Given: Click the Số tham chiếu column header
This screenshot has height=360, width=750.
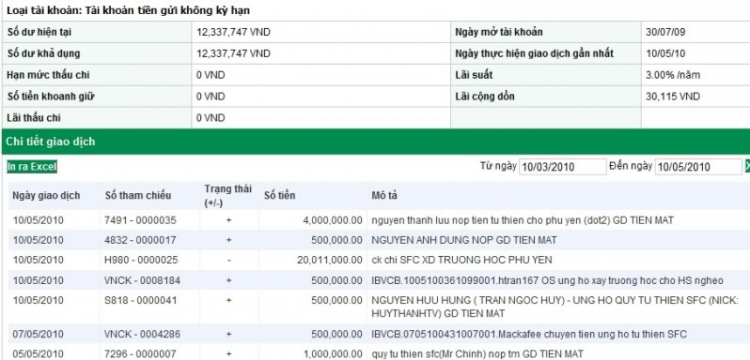Looking at the screenshot, I should [x=138, y=196].
